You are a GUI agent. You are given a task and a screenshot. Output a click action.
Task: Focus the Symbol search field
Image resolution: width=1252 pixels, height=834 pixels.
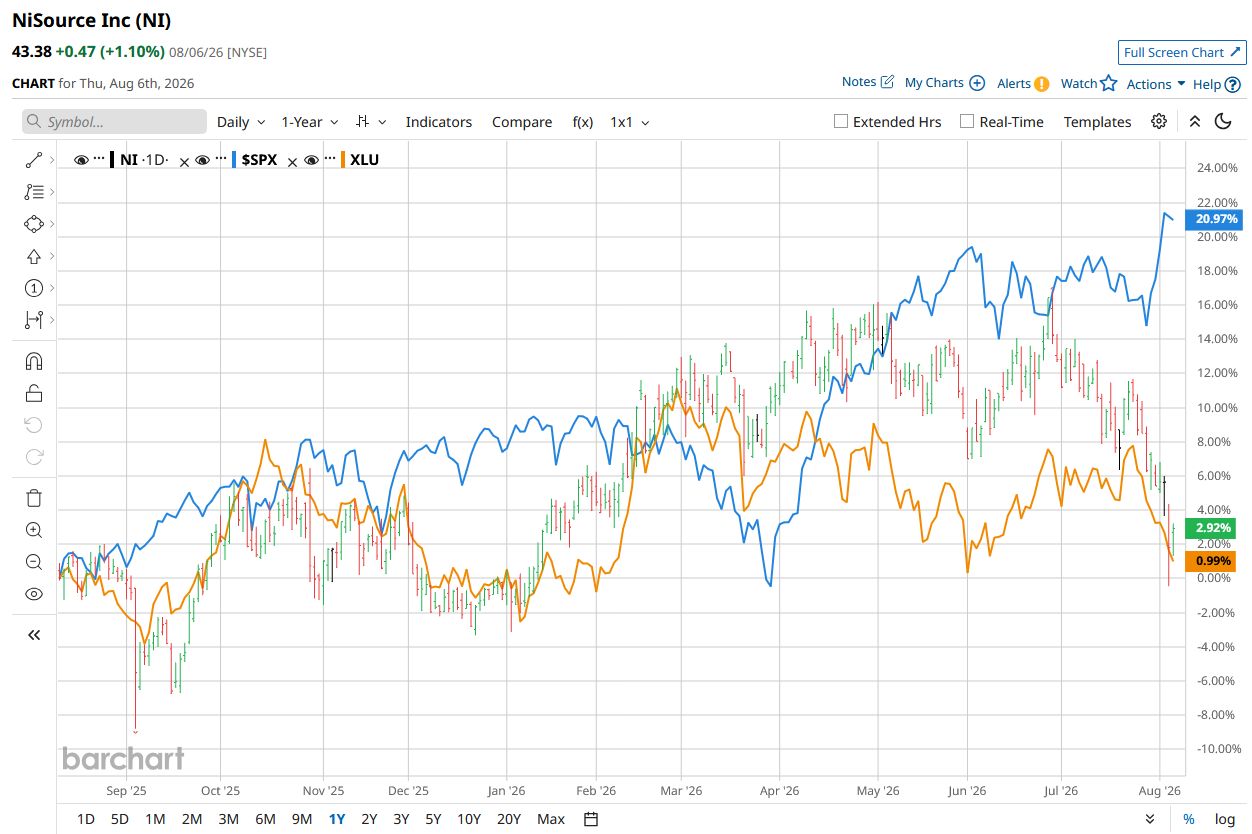click(114, 122)
